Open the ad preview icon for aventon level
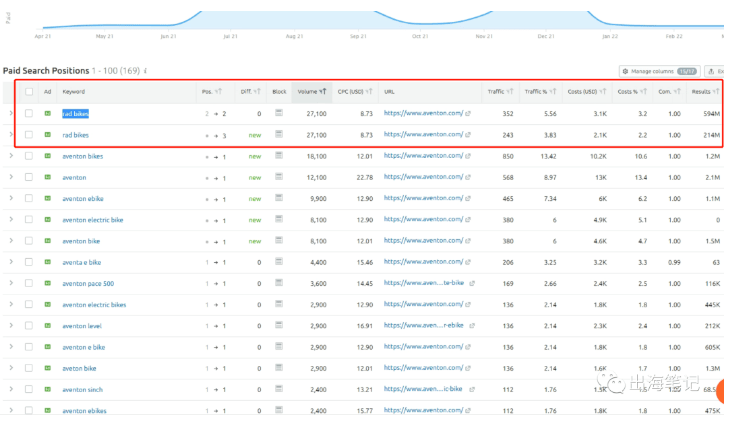The height and width of the screenshot is (422, 732). pos(48,326)
